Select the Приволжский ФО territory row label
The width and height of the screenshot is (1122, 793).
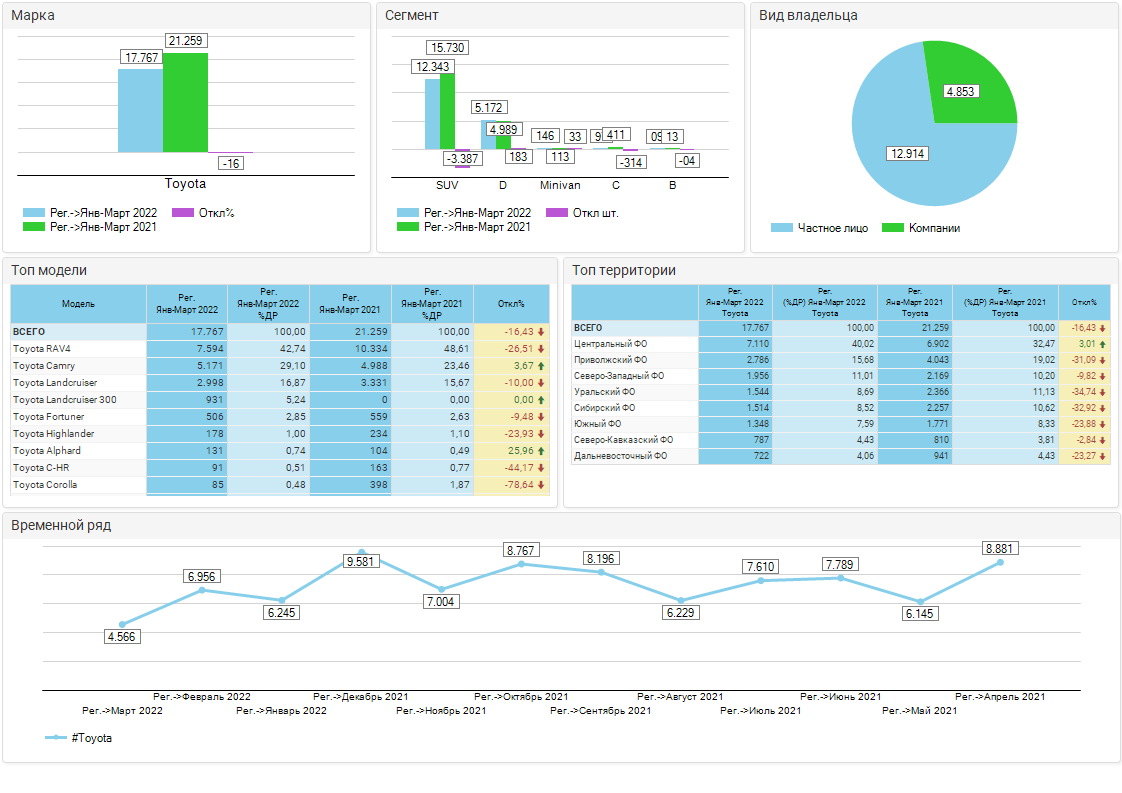click(x=610, y=360)
